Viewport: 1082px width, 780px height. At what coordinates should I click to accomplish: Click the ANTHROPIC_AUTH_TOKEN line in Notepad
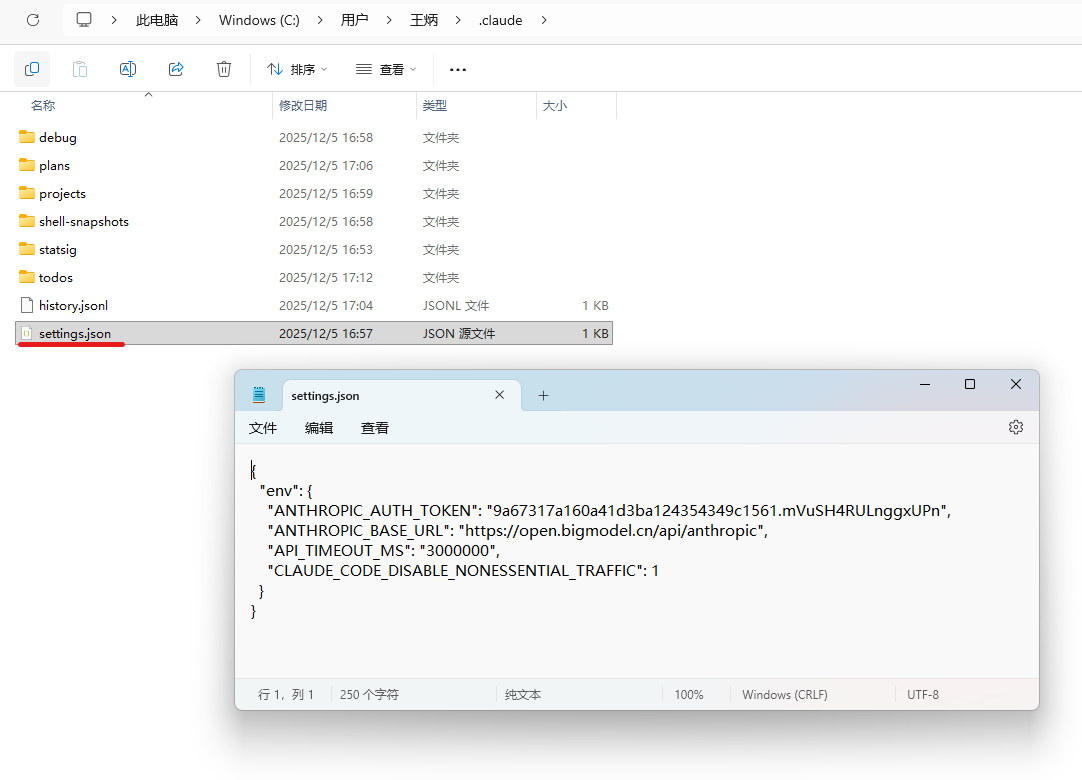pyautogui.click(x=609, y=510)
